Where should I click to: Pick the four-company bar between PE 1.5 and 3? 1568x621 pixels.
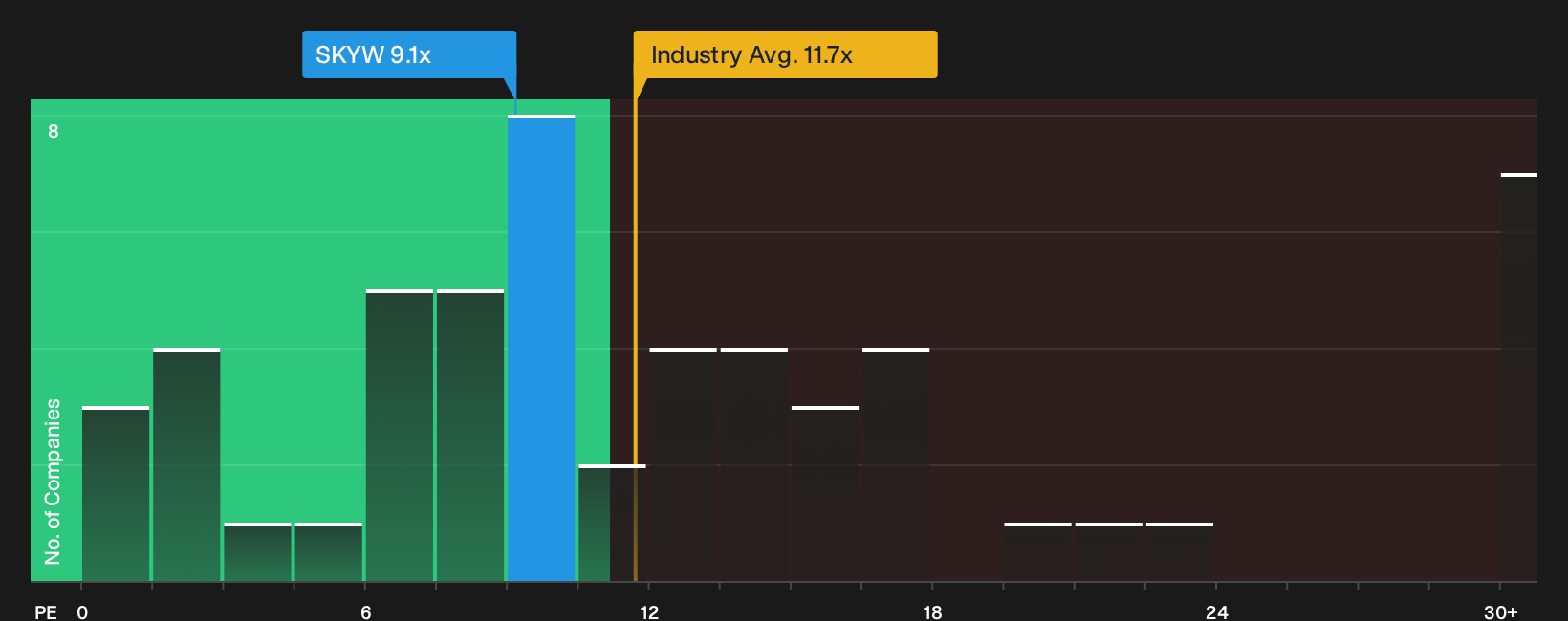pyautogui.click(x=186, y=464)
